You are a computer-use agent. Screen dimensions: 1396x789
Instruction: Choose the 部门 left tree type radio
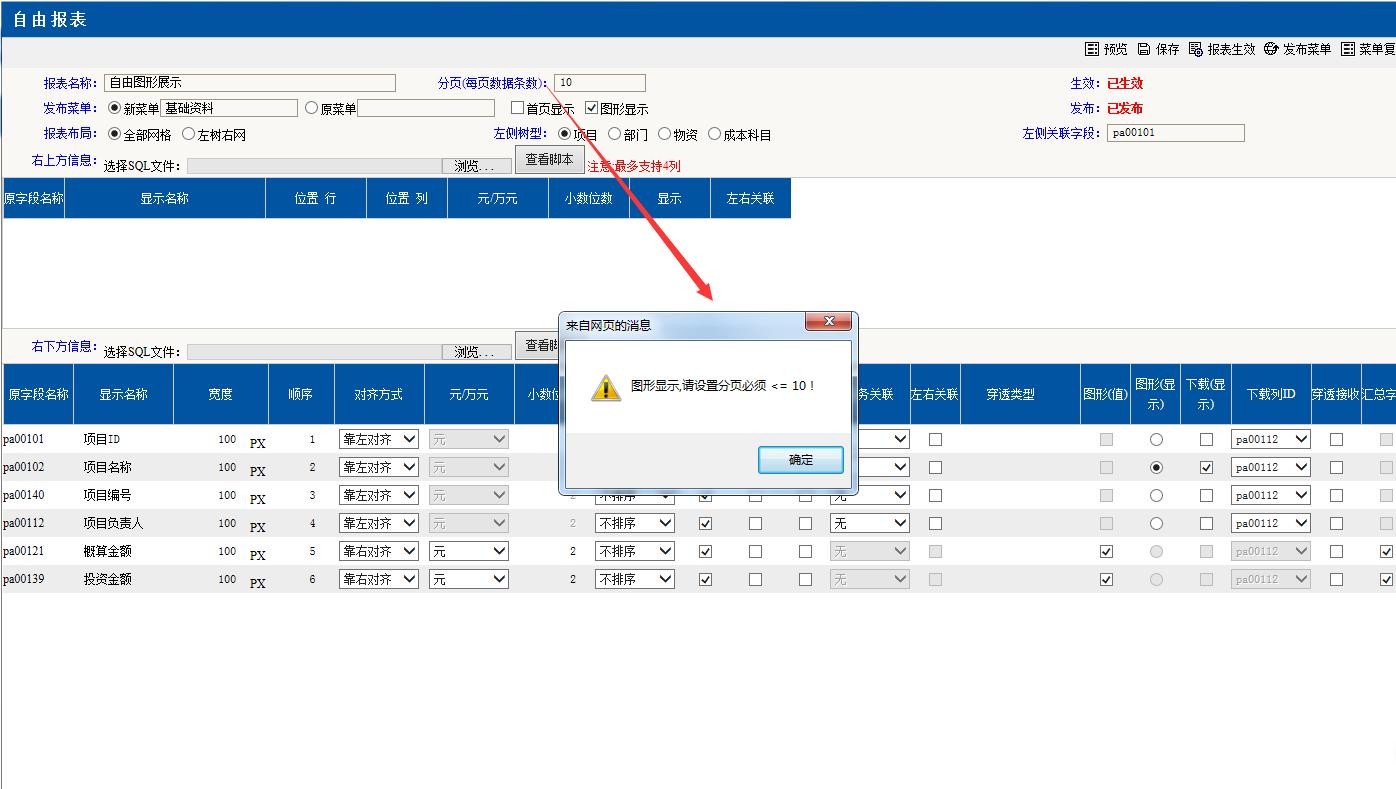point(614,134)
